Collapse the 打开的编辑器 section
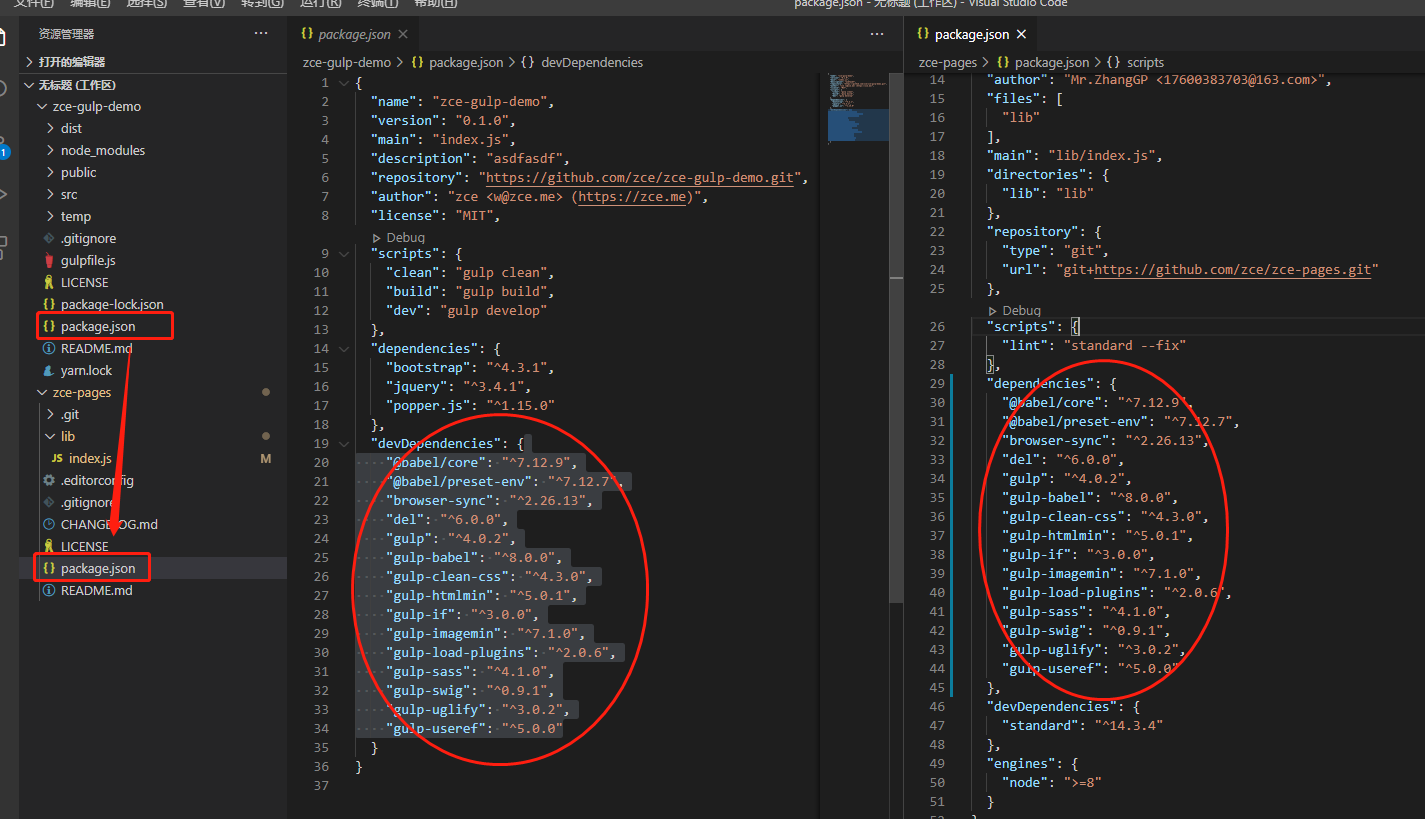This screenshot has height=819, width=1425. point(29,62)
